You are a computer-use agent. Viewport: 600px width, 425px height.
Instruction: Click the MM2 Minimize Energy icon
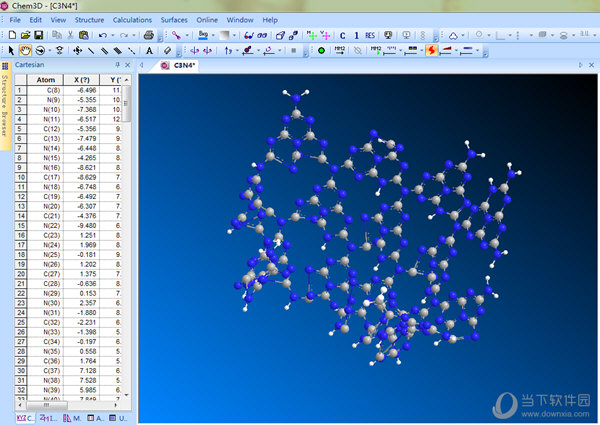pyautogui.click(x=340, y=50)
